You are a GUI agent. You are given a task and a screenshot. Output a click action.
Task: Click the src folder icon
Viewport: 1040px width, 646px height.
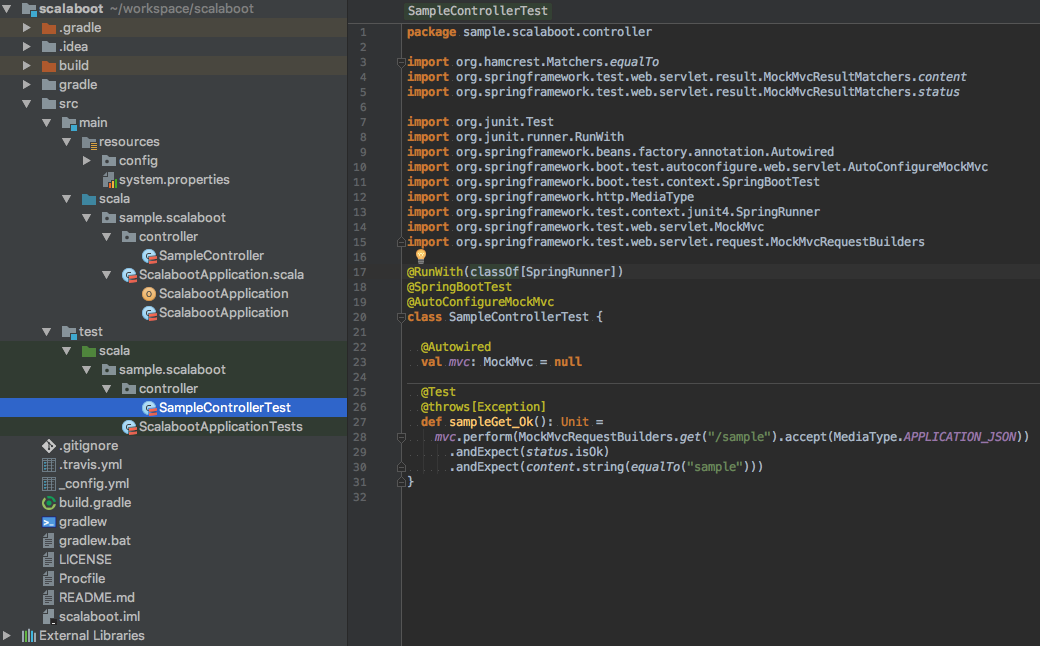(48, 103)
